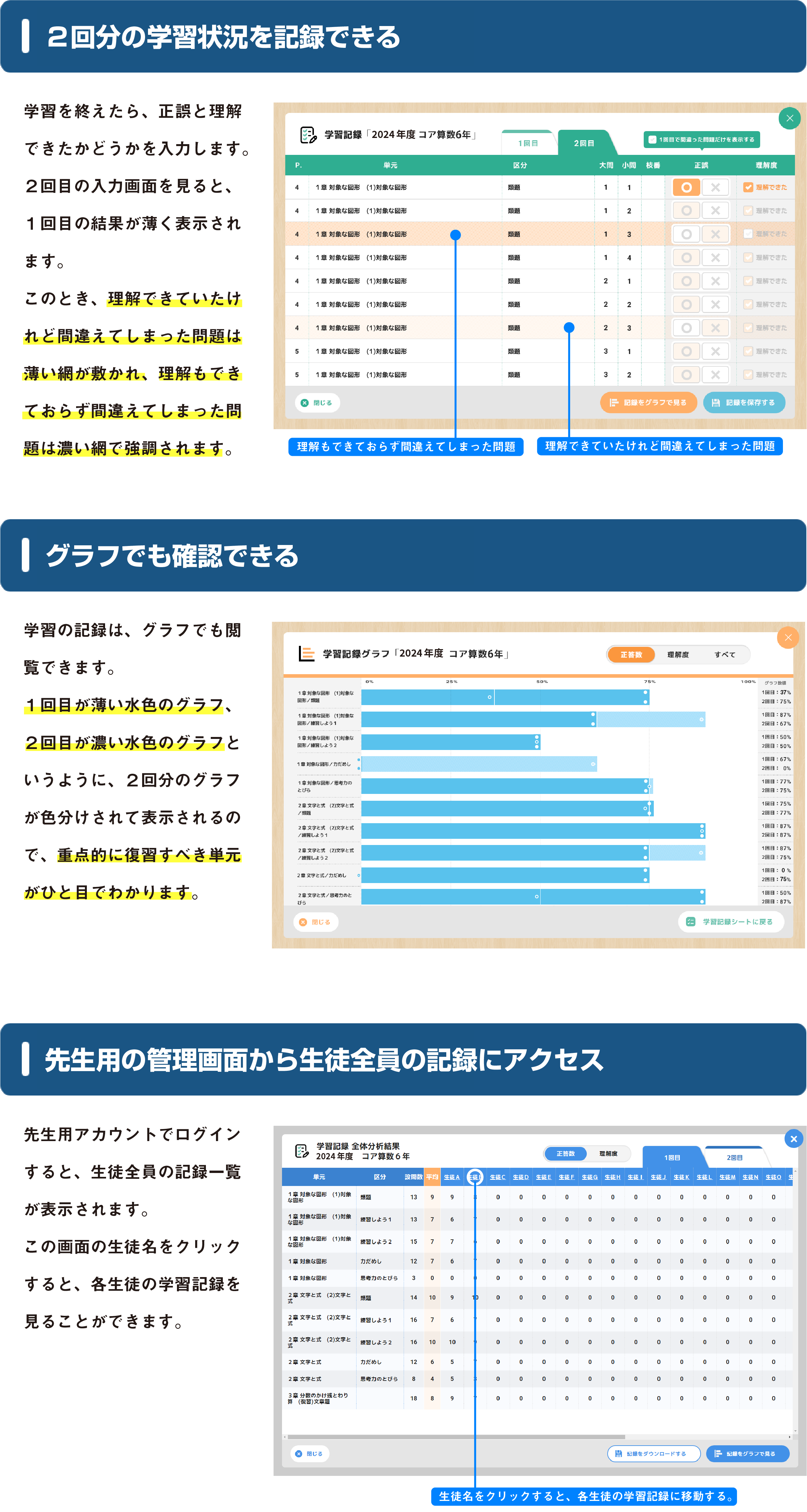807x1512 pixels.
Task: Click 学習記録シートに戻る button
Action: coord(731,921)
